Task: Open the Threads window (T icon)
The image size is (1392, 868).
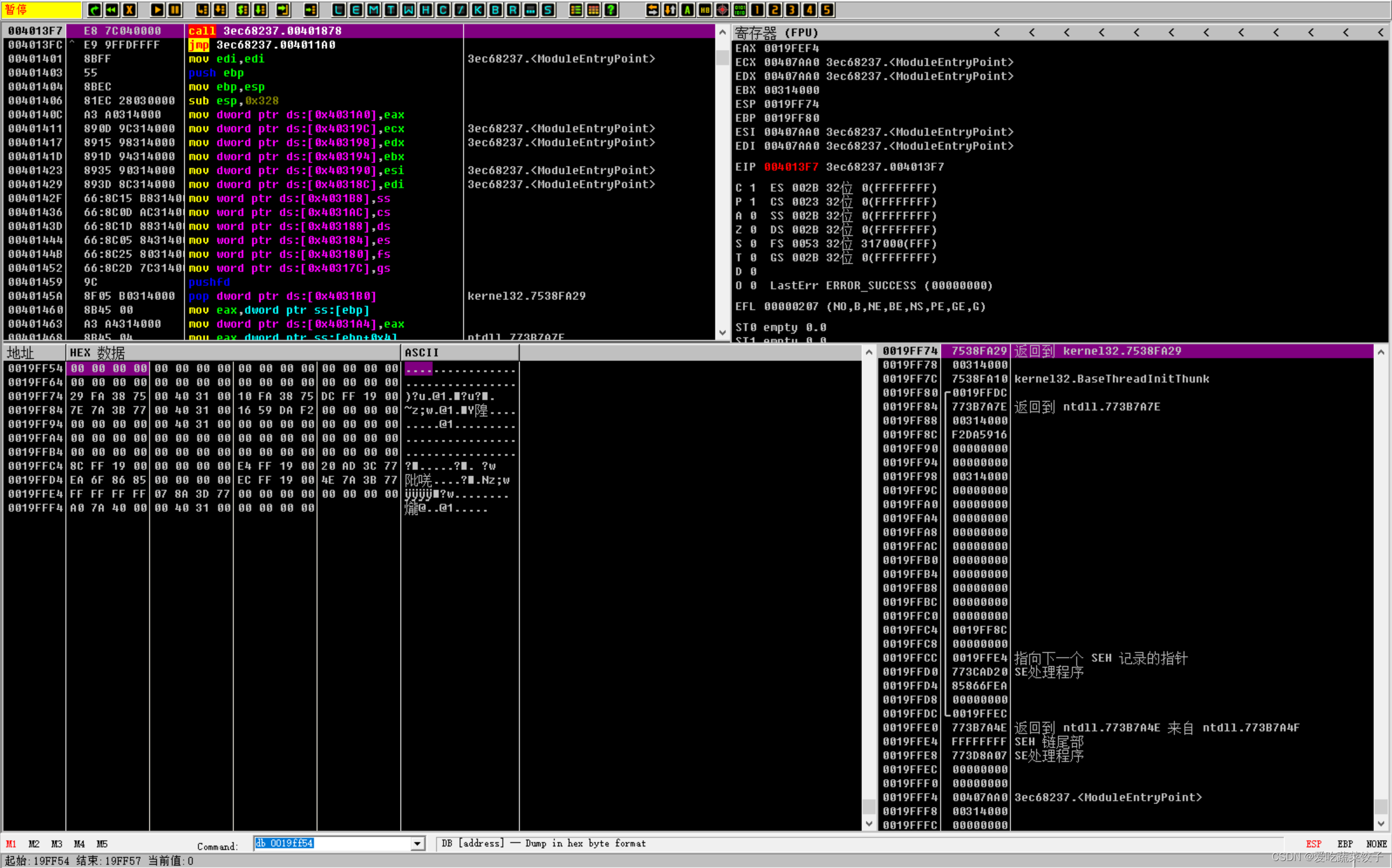Action: click(391, 9)
